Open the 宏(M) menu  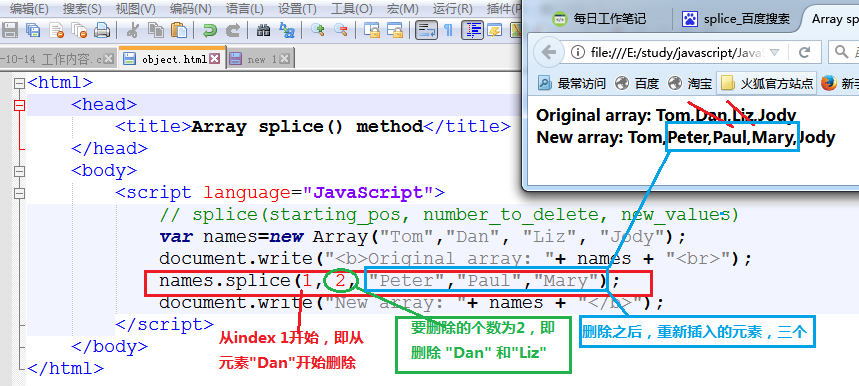click(403, 8)
